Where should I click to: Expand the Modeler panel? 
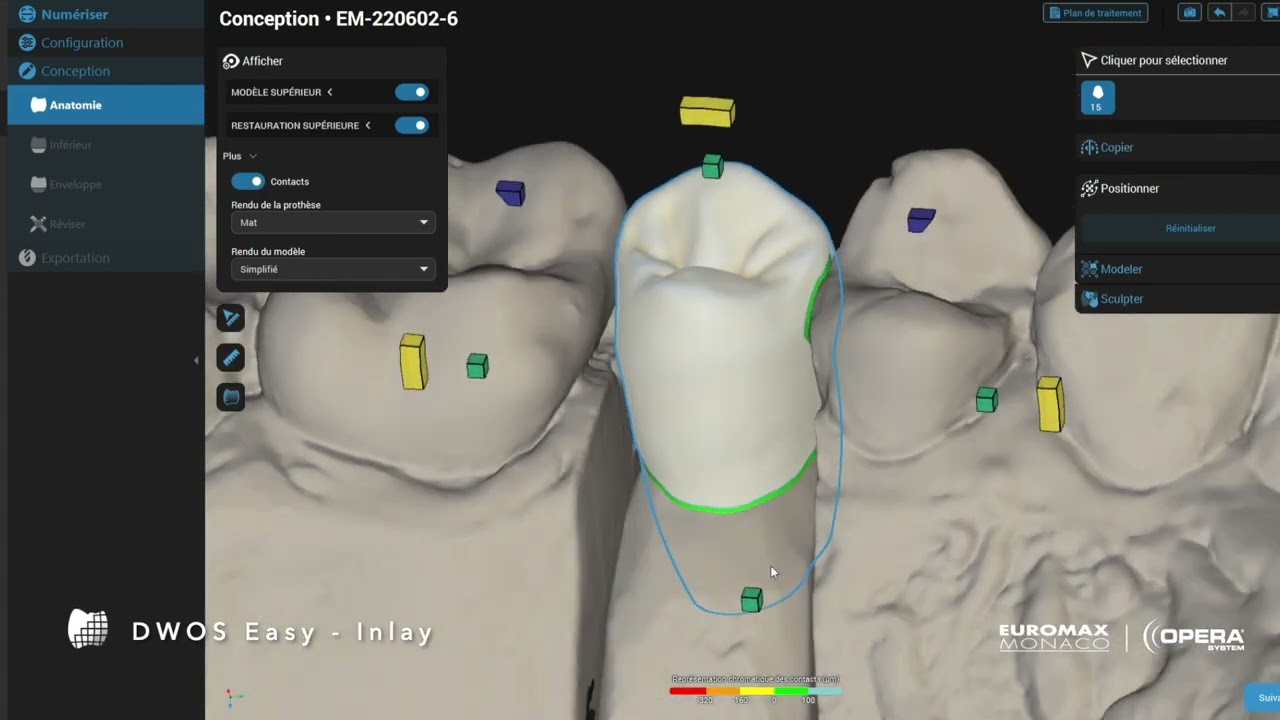[x=1177, y=269]
